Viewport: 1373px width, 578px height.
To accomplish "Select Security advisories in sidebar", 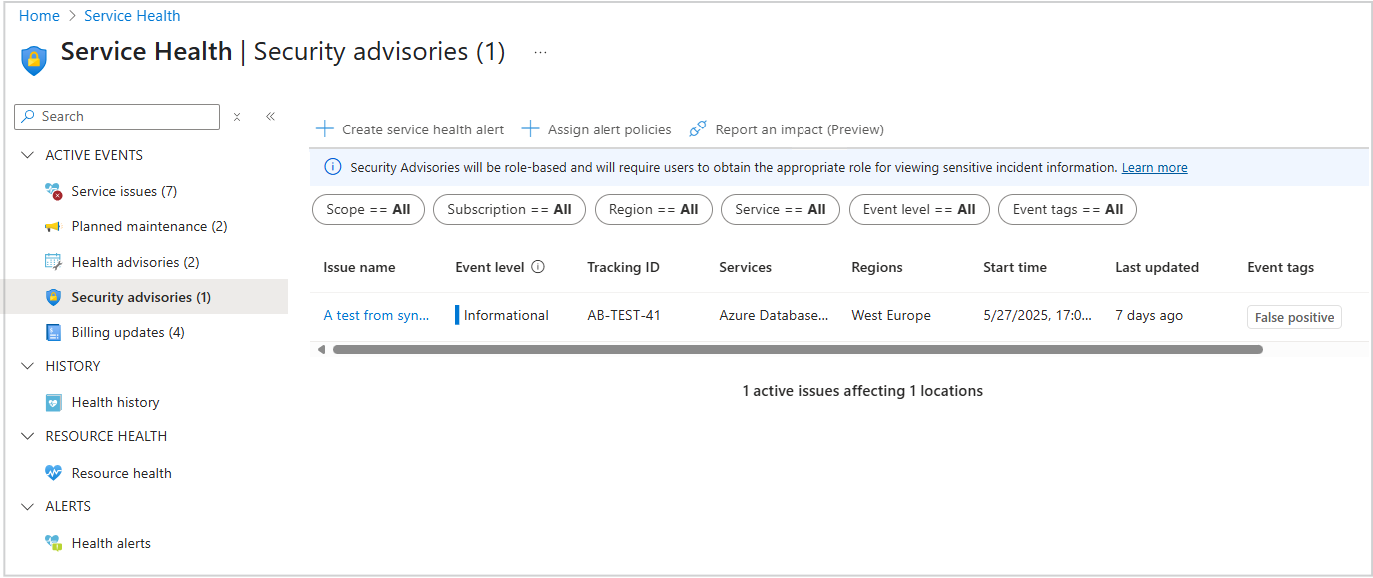I will 141,297.
